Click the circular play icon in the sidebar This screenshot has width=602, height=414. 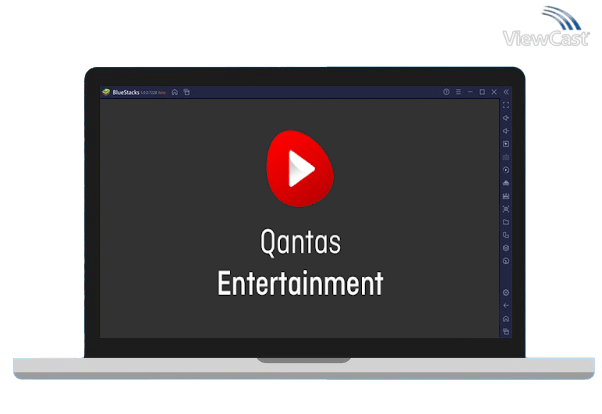pos(506,170)
